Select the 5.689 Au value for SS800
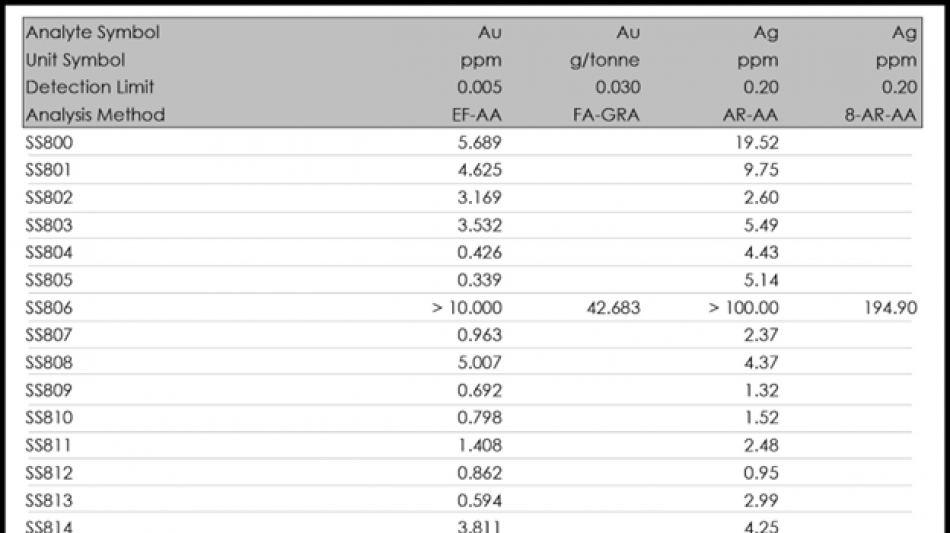Screen dimensions: 950x533 point(478,143)
